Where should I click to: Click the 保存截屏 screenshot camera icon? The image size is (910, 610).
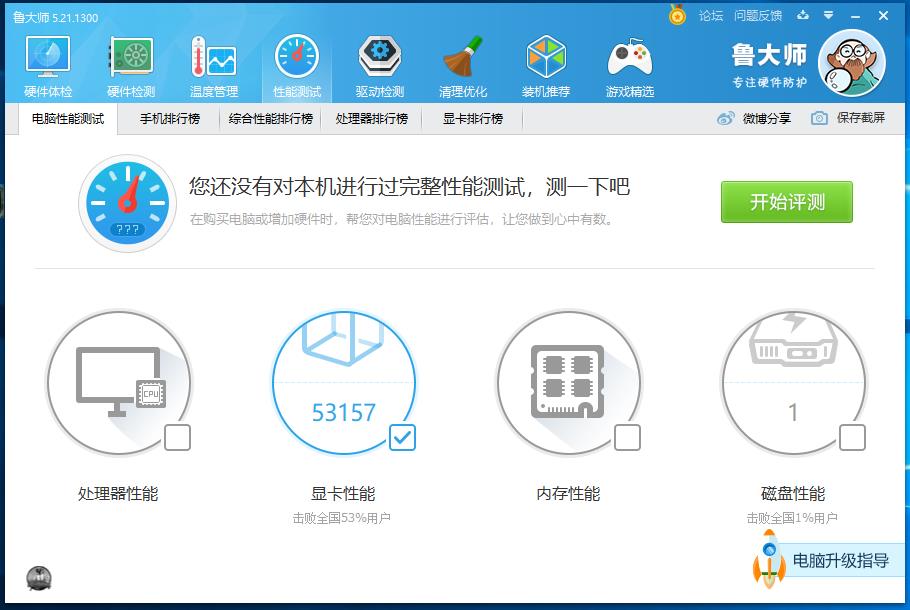(817, 118)
